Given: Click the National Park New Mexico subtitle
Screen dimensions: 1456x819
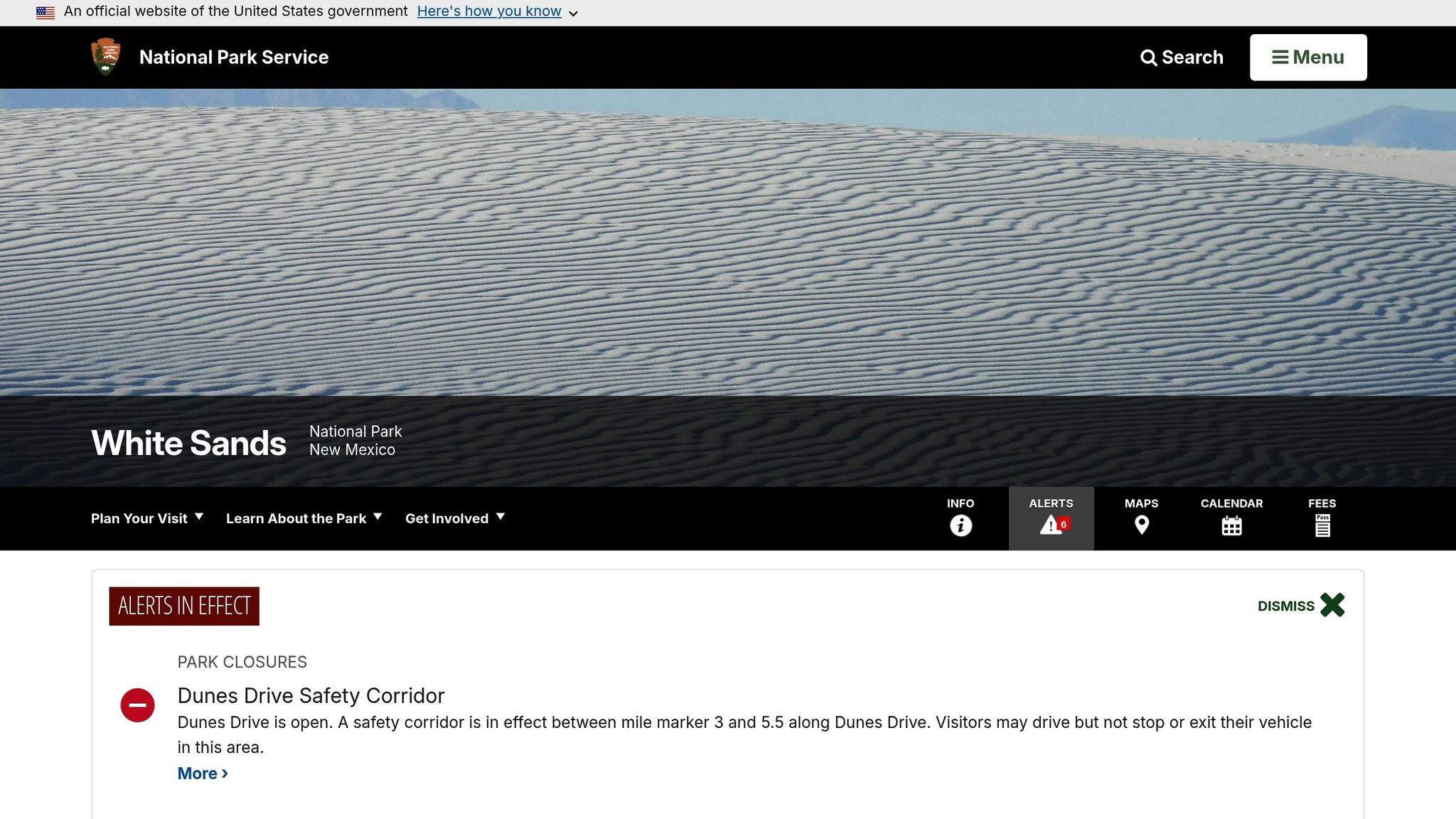Looking at the screenshot, I should (x=355, y=441).
